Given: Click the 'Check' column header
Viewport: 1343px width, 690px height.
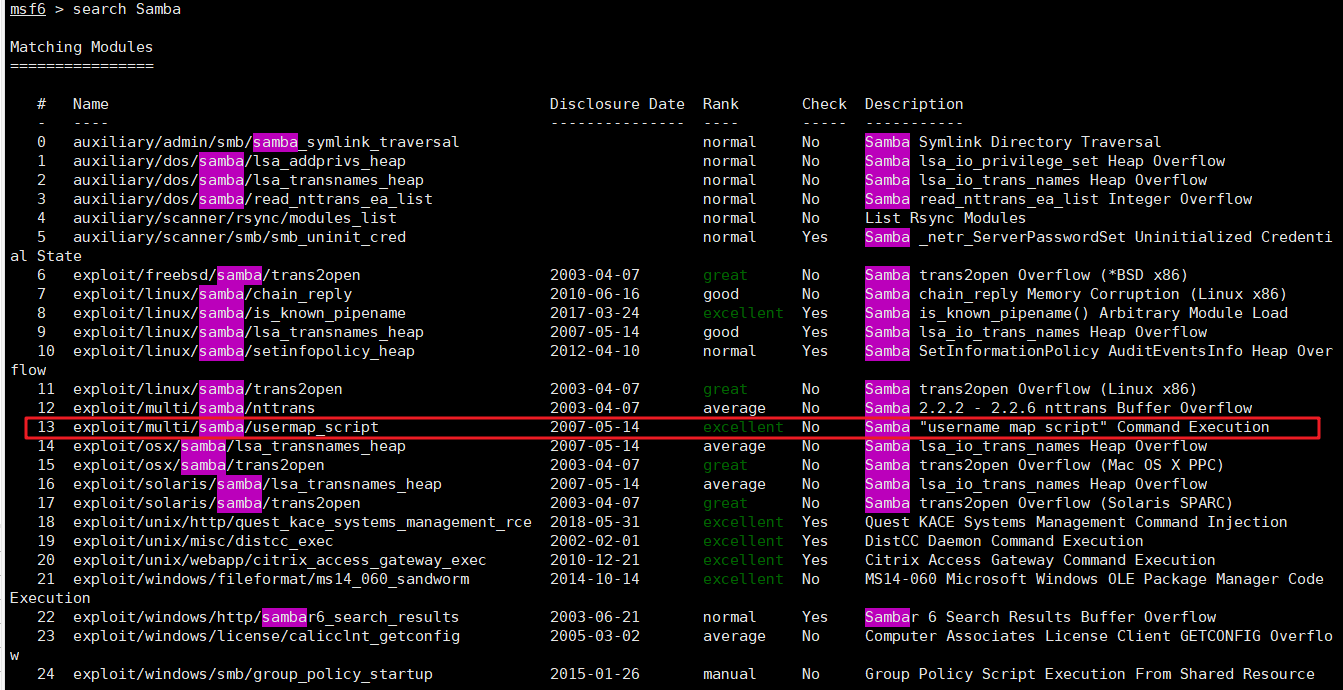Looking at the screenshot, I should [824, 104].
